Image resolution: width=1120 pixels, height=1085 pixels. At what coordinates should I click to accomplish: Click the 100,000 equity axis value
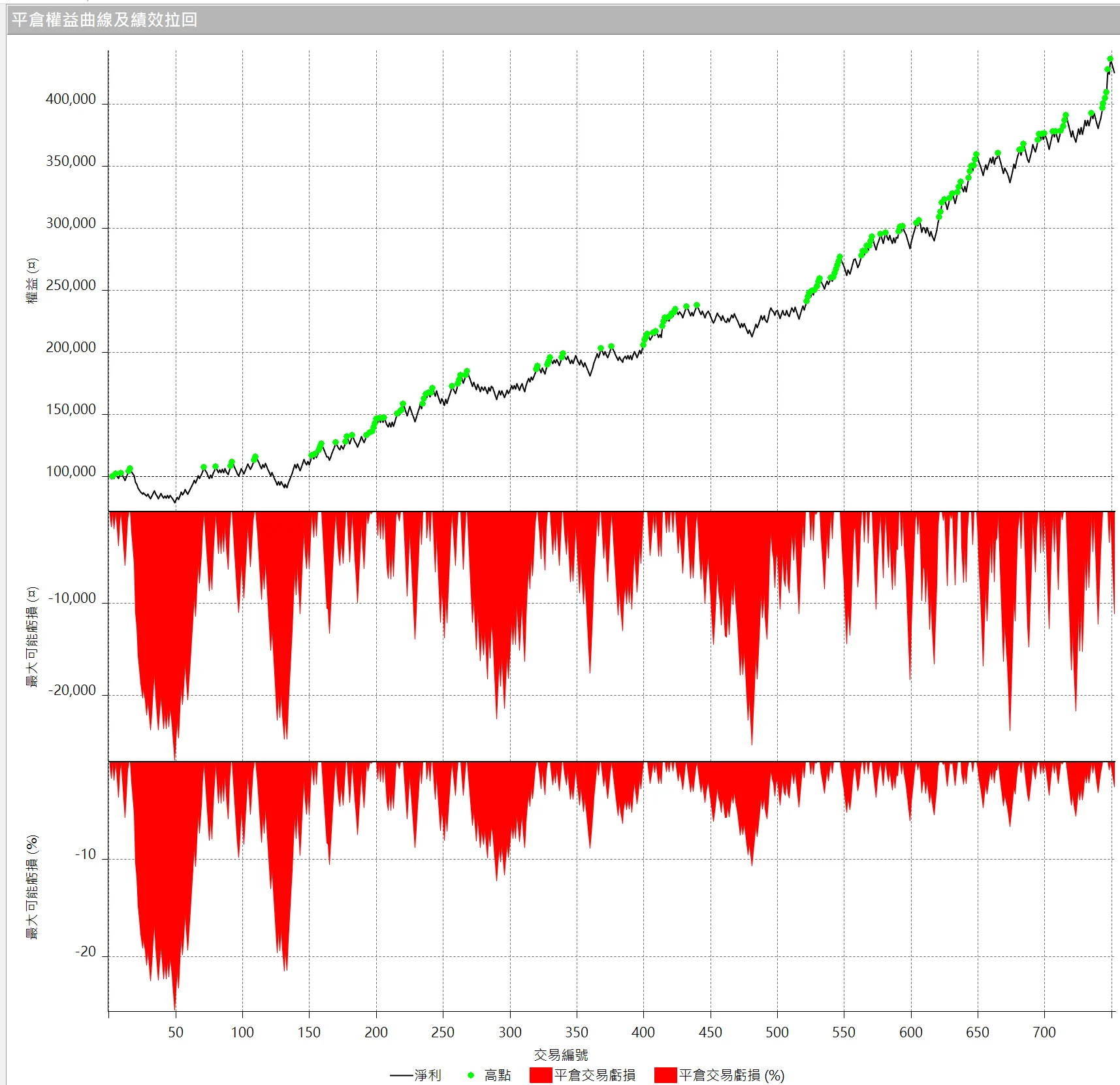(x=71, y=472)
